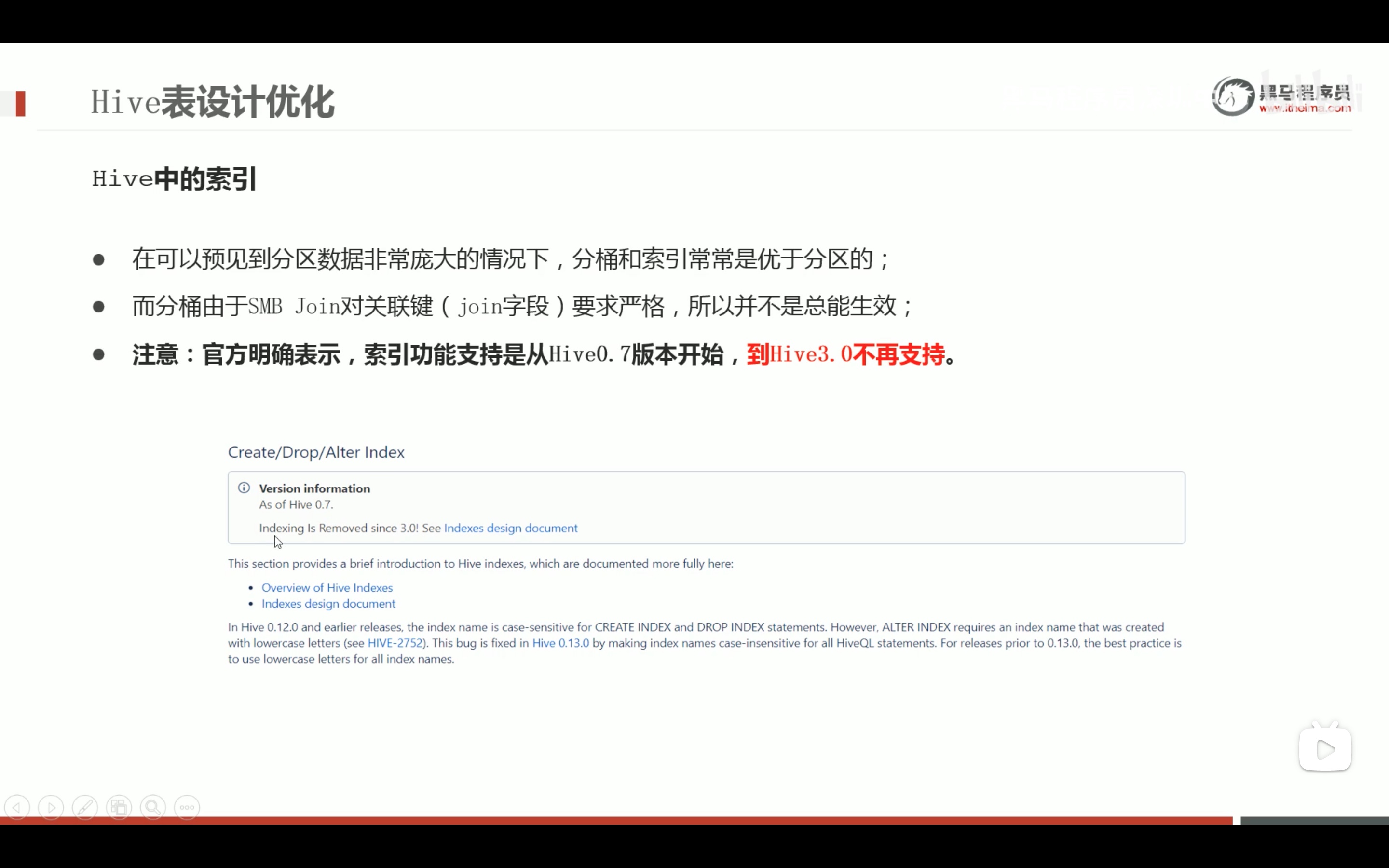Open the pen and laser pointer tools
Viewport: 1389px width, 868px height.
pos(85,808)
